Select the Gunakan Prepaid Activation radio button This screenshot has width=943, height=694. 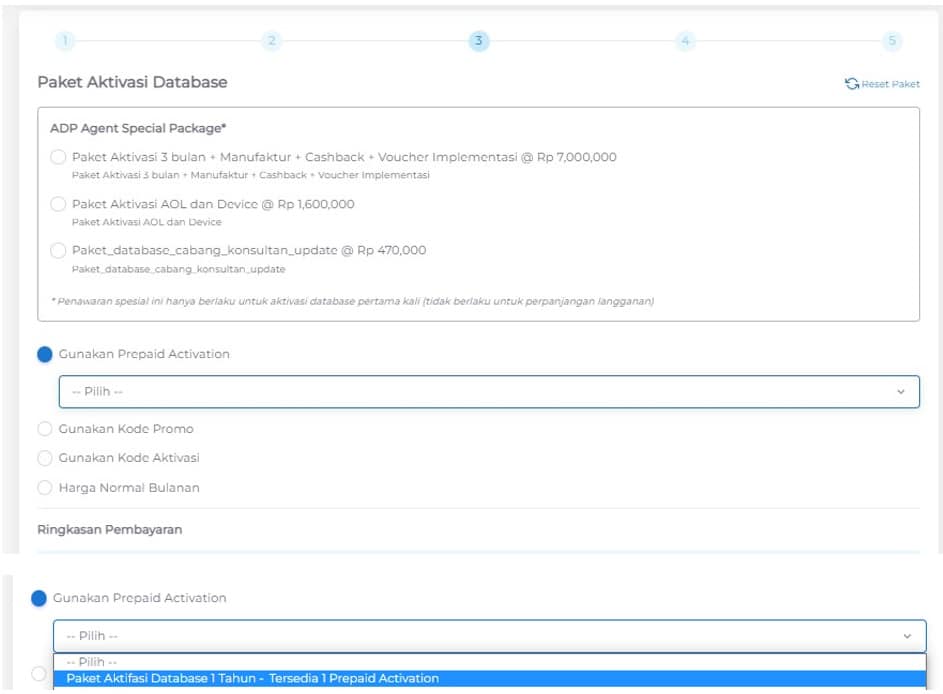44,354
